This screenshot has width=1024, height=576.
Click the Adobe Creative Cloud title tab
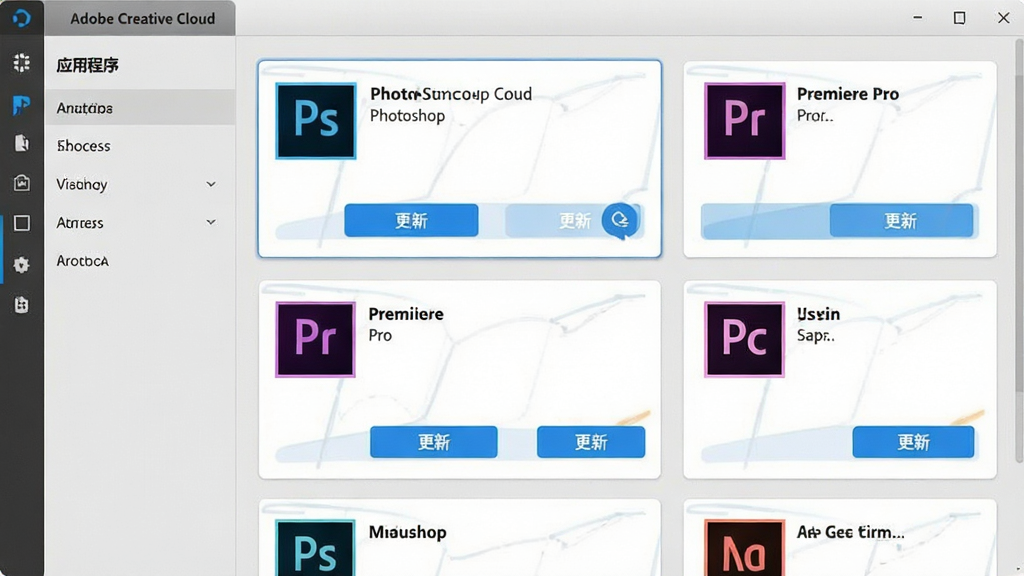tap(142, 18)
